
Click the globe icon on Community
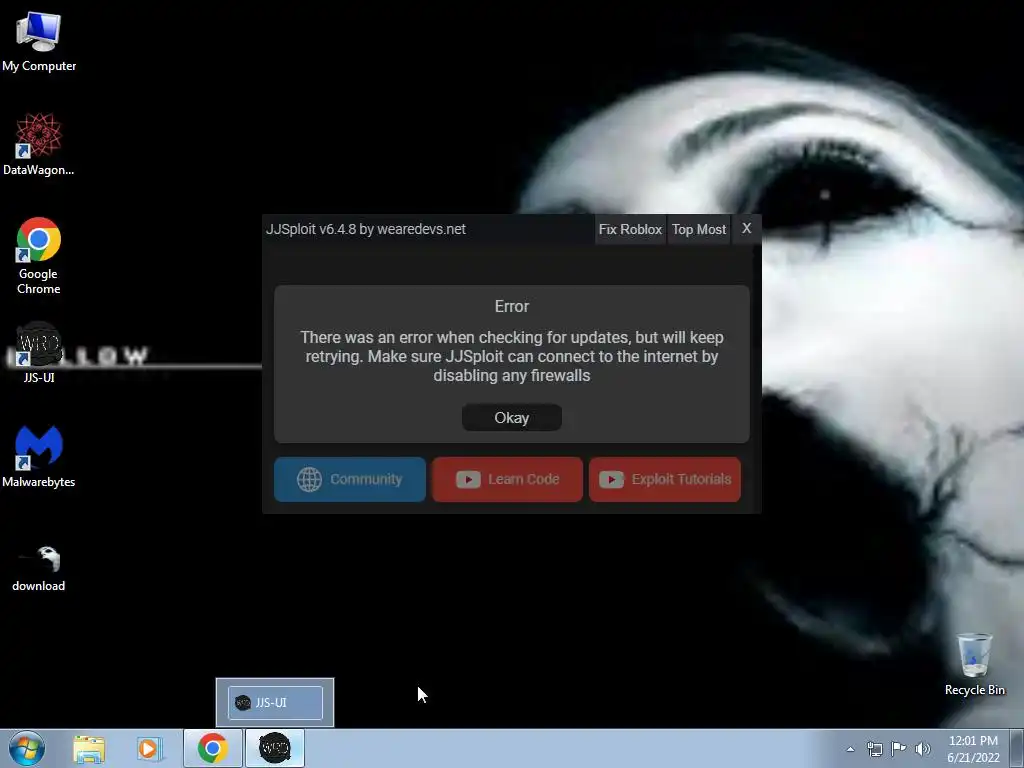(x=309, y=479)
